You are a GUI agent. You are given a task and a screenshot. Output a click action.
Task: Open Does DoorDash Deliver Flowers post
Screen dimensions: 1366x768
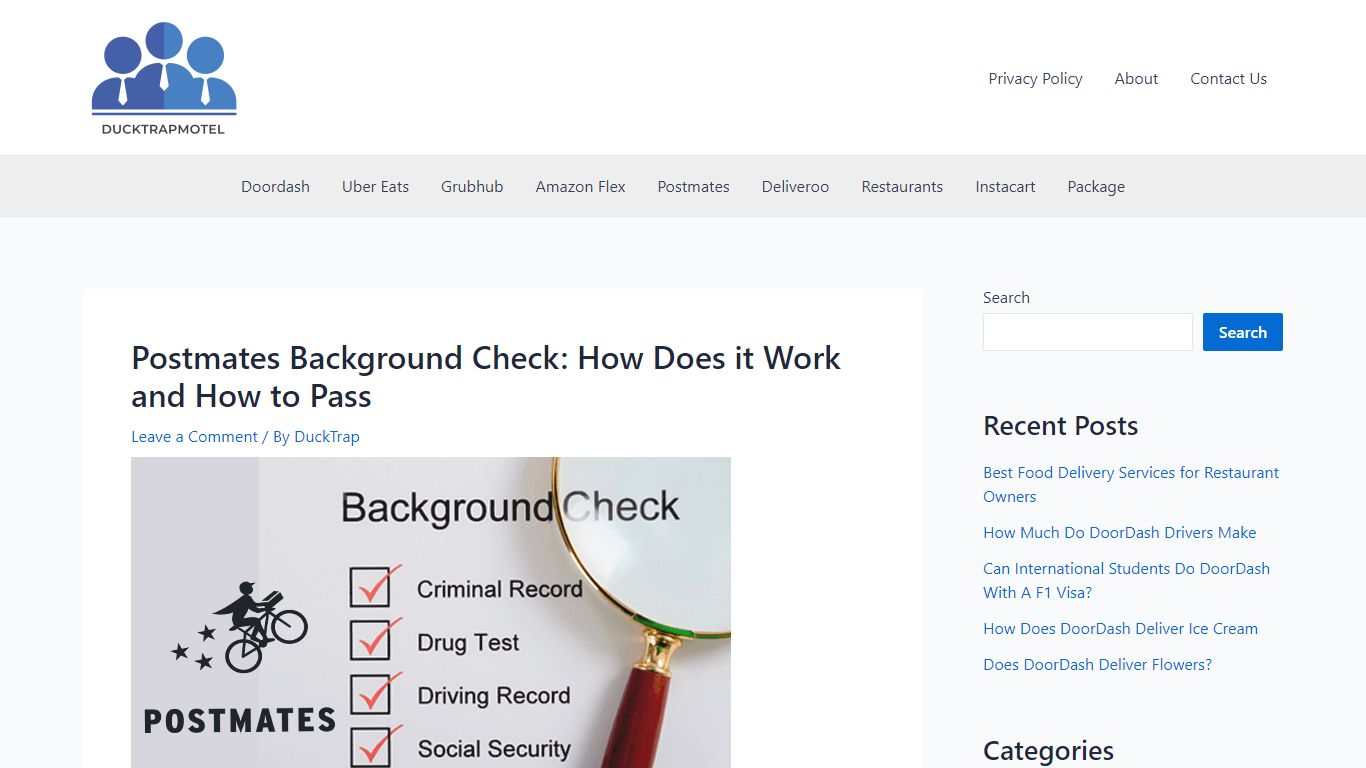tap(1097, 665)
